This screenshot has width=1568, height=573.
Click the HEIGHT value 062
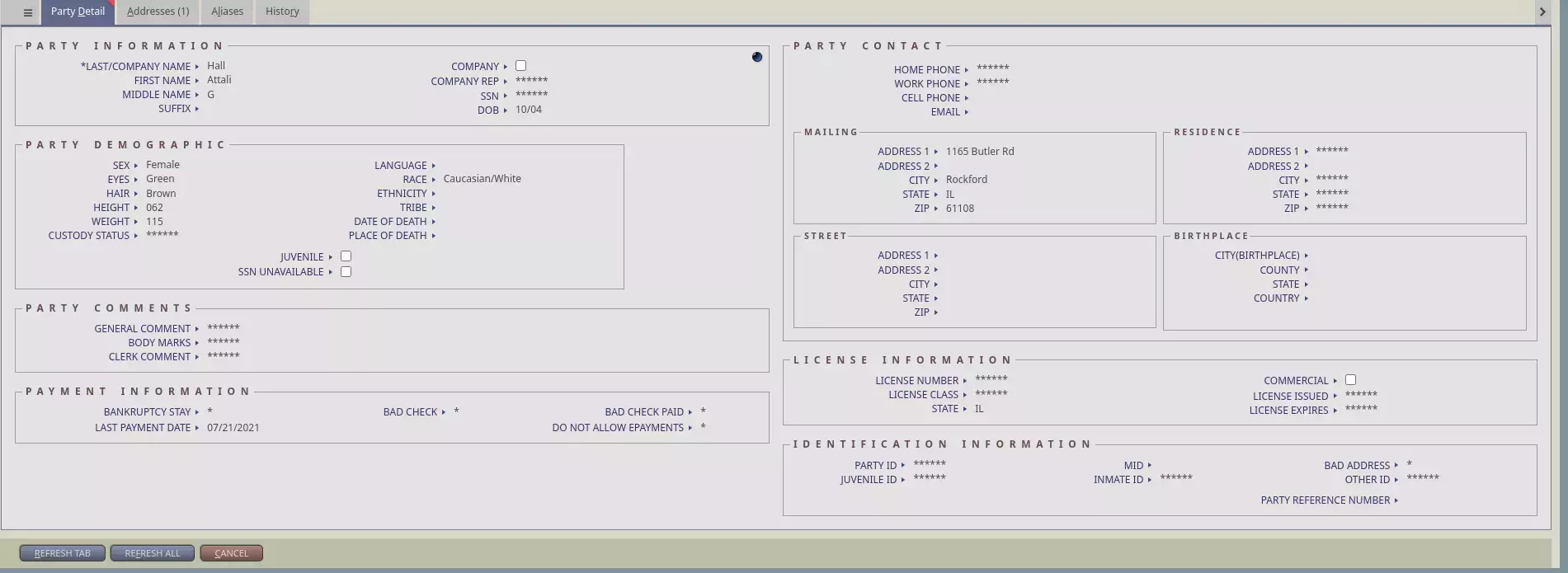click(154, 208)
